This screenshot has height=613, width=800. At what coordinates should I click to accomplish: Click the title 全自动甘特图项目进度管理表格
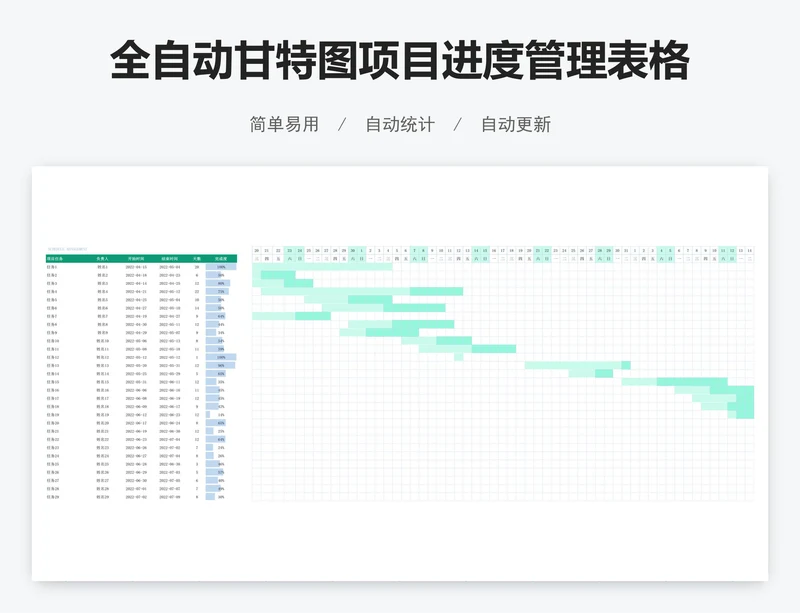click(399, 61)
